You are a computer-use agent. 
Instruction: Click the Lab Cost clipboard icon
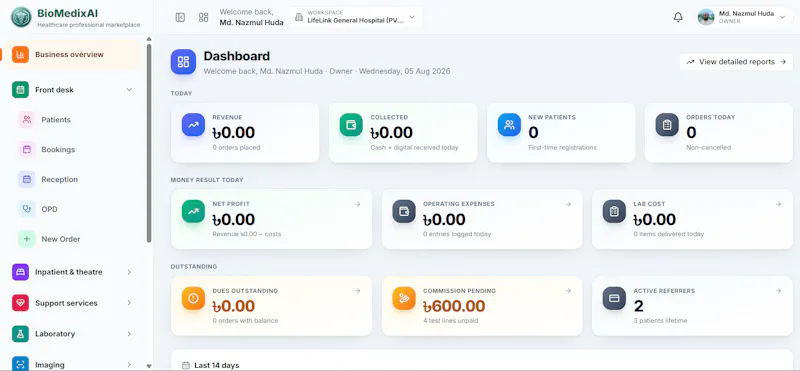(614, 211)
